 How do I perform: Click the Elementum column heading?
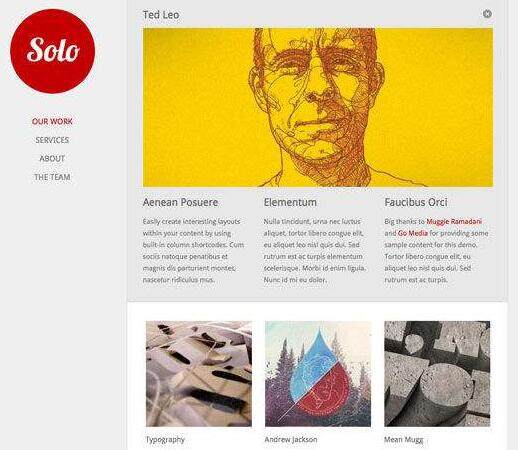290,202
